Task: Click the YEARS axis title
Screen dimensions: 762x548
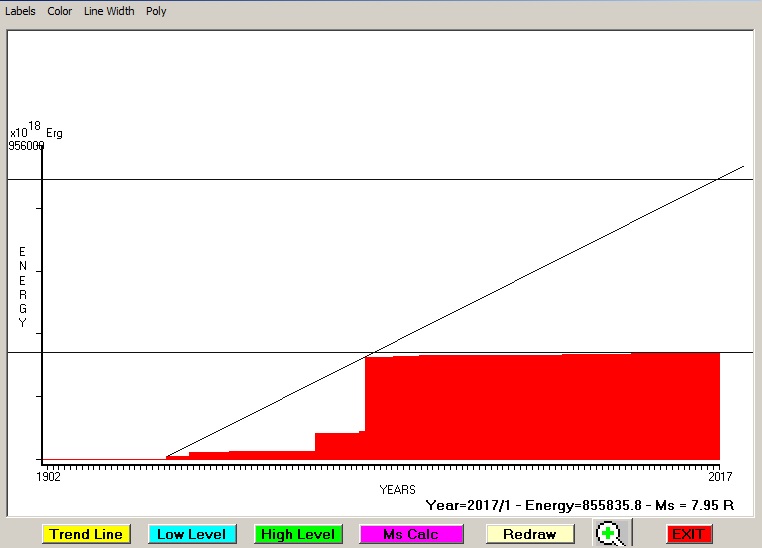Action: click(397, 489)
